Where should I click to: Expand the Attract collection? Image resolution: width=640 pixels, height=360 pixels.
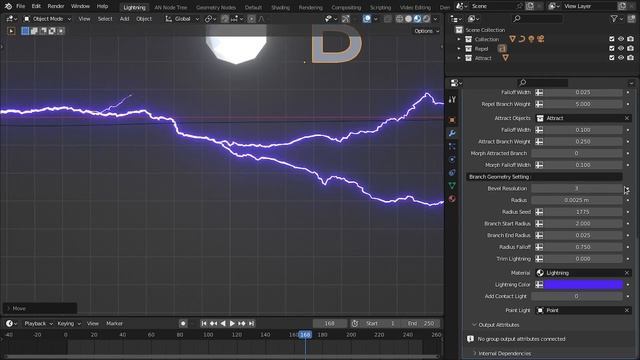coord(459,58)
